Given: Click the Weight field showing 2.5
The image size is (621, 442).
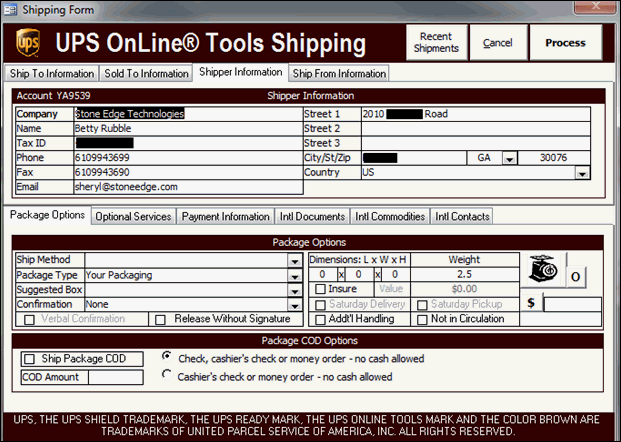Looking at the screenshot, I should coord(465,274).
